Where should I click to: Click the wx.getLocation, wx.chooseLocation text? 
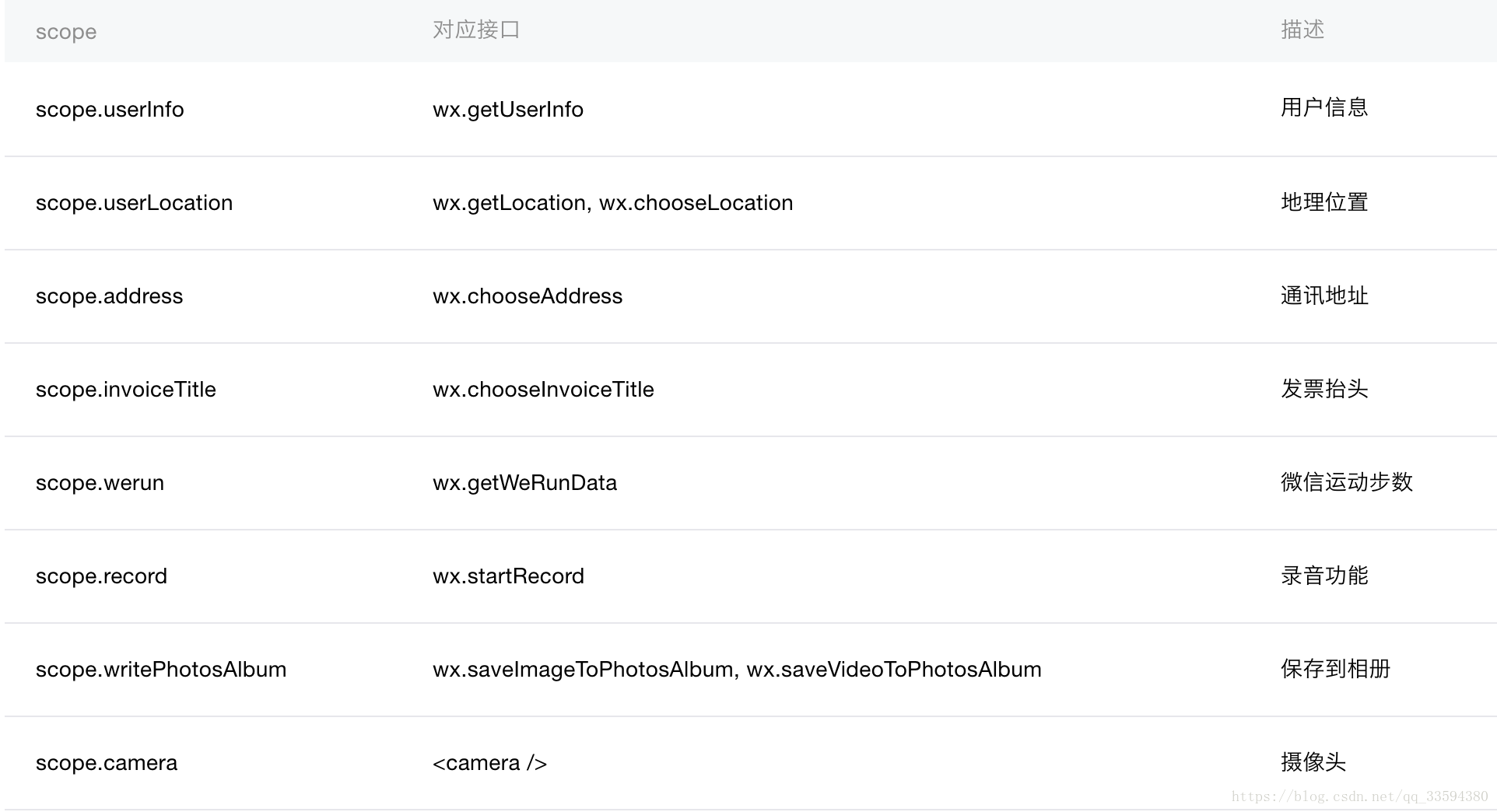click(612, 203)
